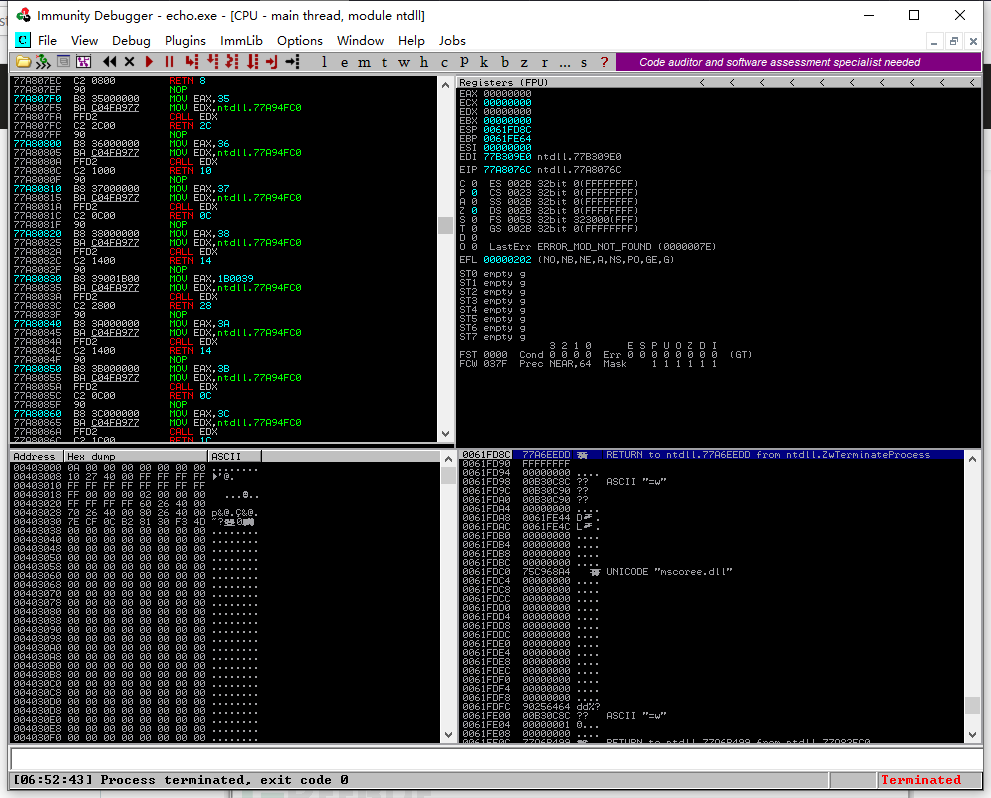991x798 pixels.
Task: Click dump pane scroll down arrow
Action: pos(449,735)
